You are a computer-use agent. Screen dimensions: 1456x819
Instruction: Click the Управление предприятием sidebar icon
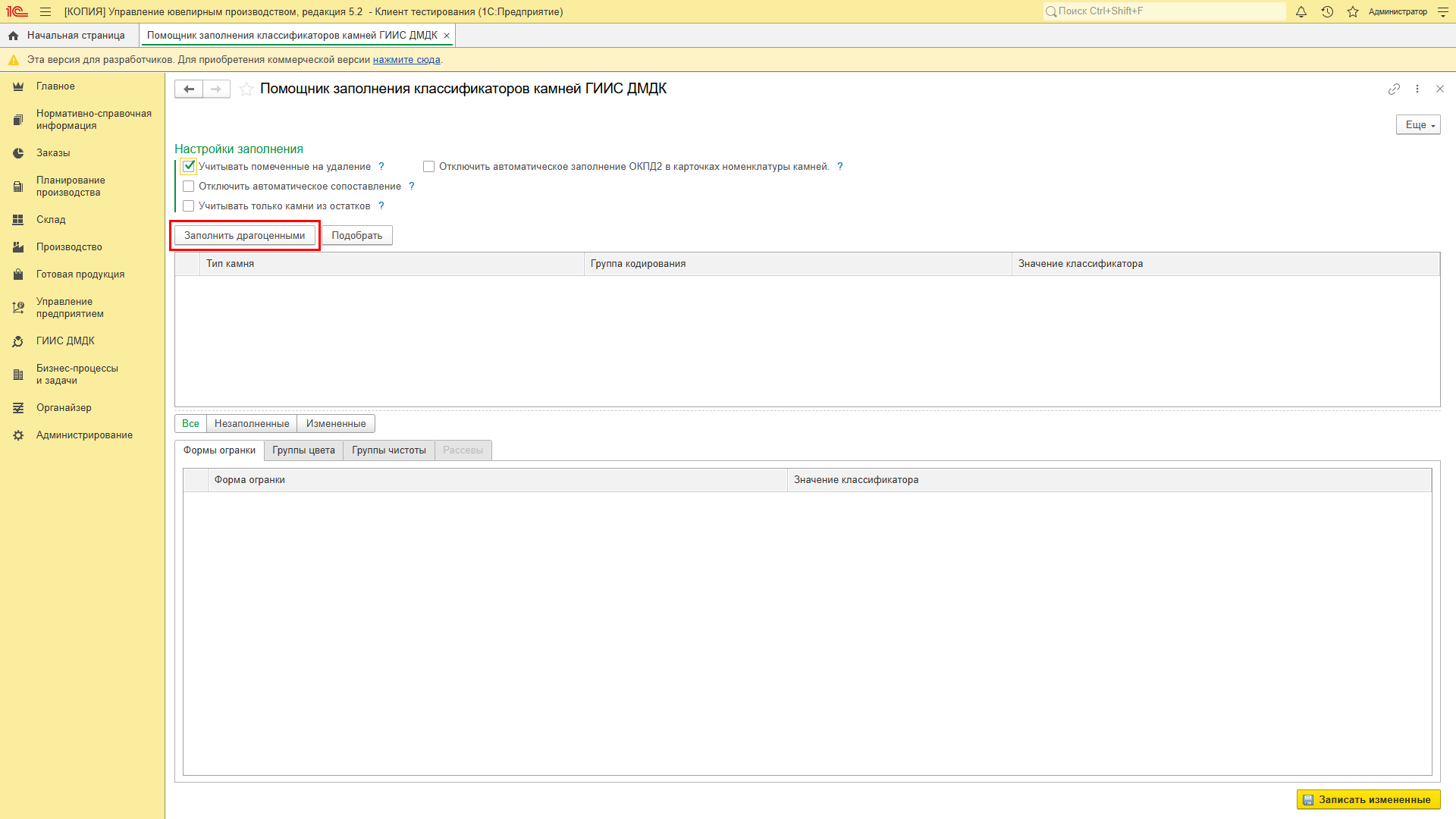click(x=18, y=308)
